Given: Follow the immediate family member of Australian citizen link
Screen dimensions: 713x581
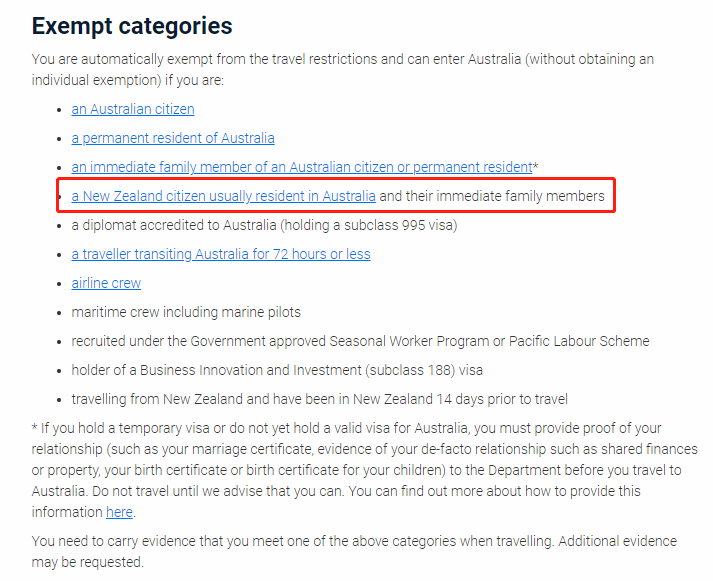Looking at the screenshot, I should 302,167.
